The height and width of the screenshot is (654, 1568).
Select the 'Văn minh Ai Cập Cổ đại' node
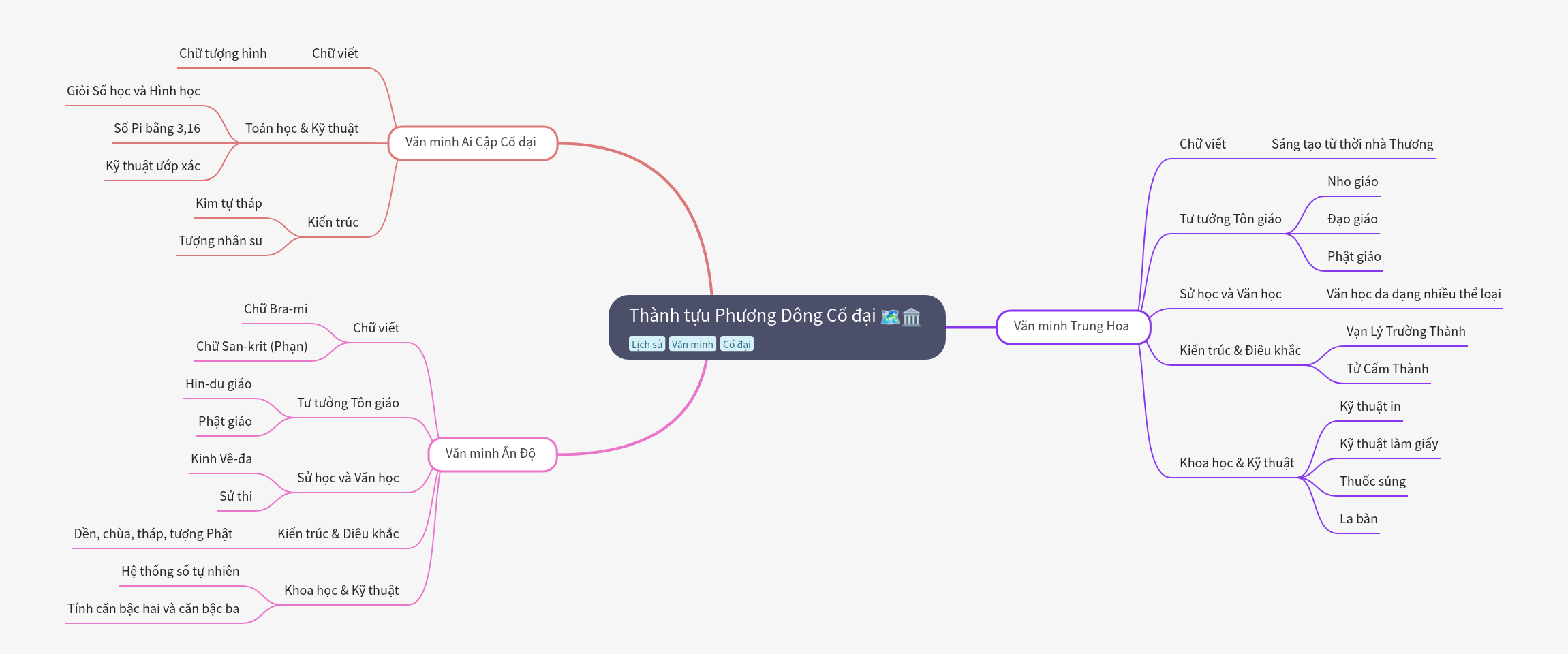(472, 142)
